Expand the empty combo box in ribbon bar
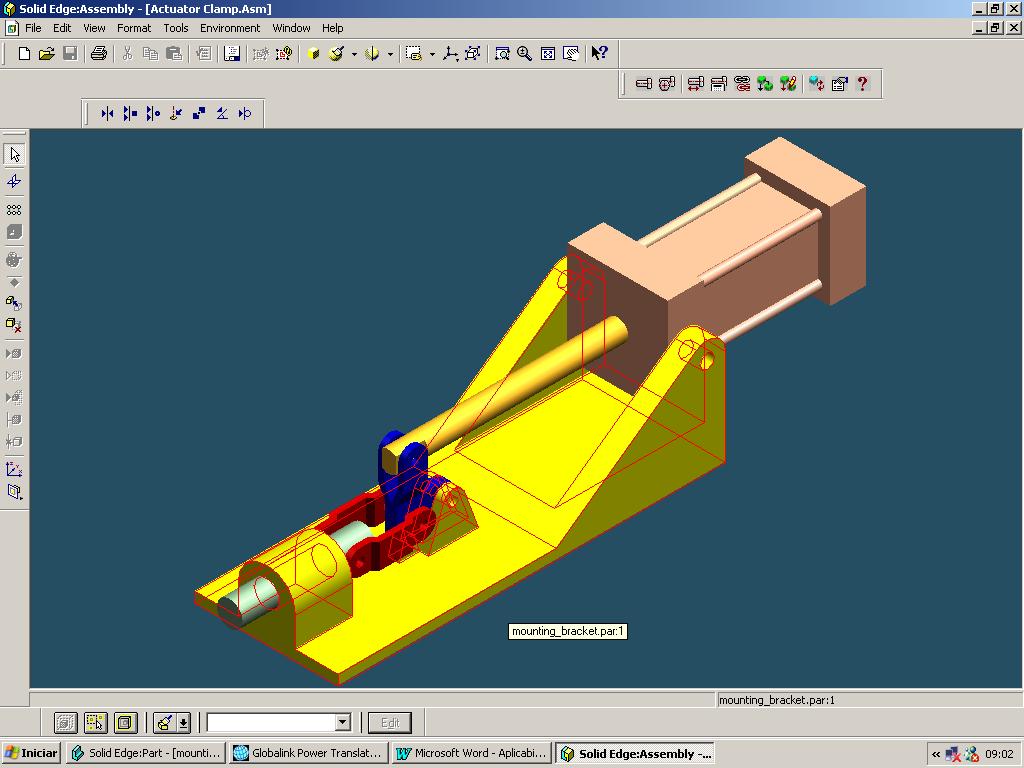1024x768 pixels. tap(343, 722)
